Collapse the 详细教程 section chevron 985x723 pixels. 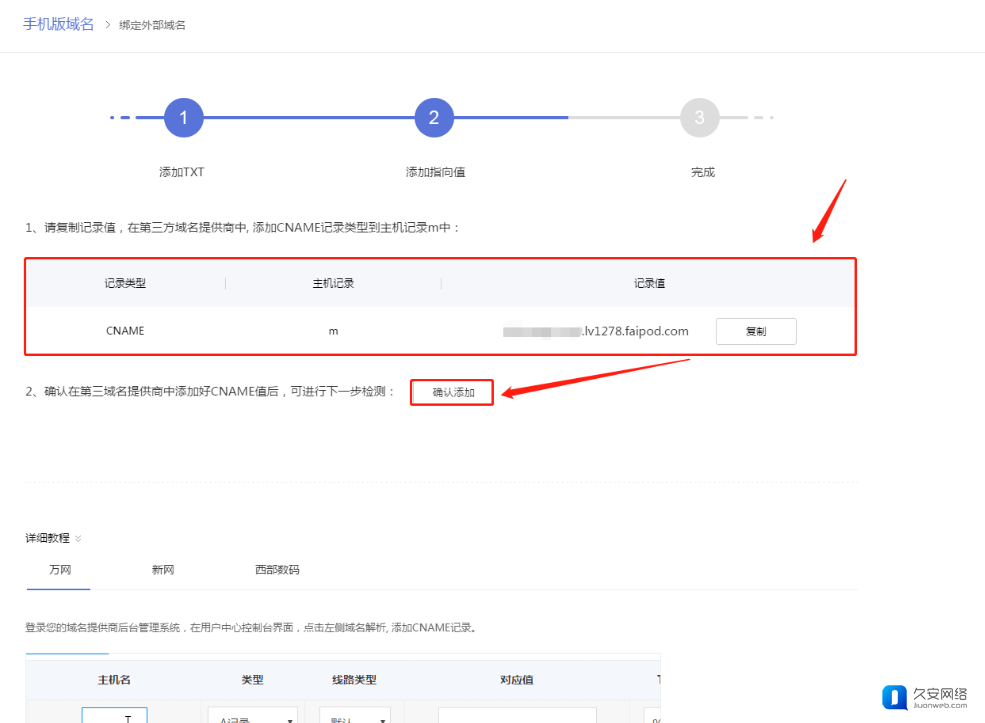[x=78, y=539]
